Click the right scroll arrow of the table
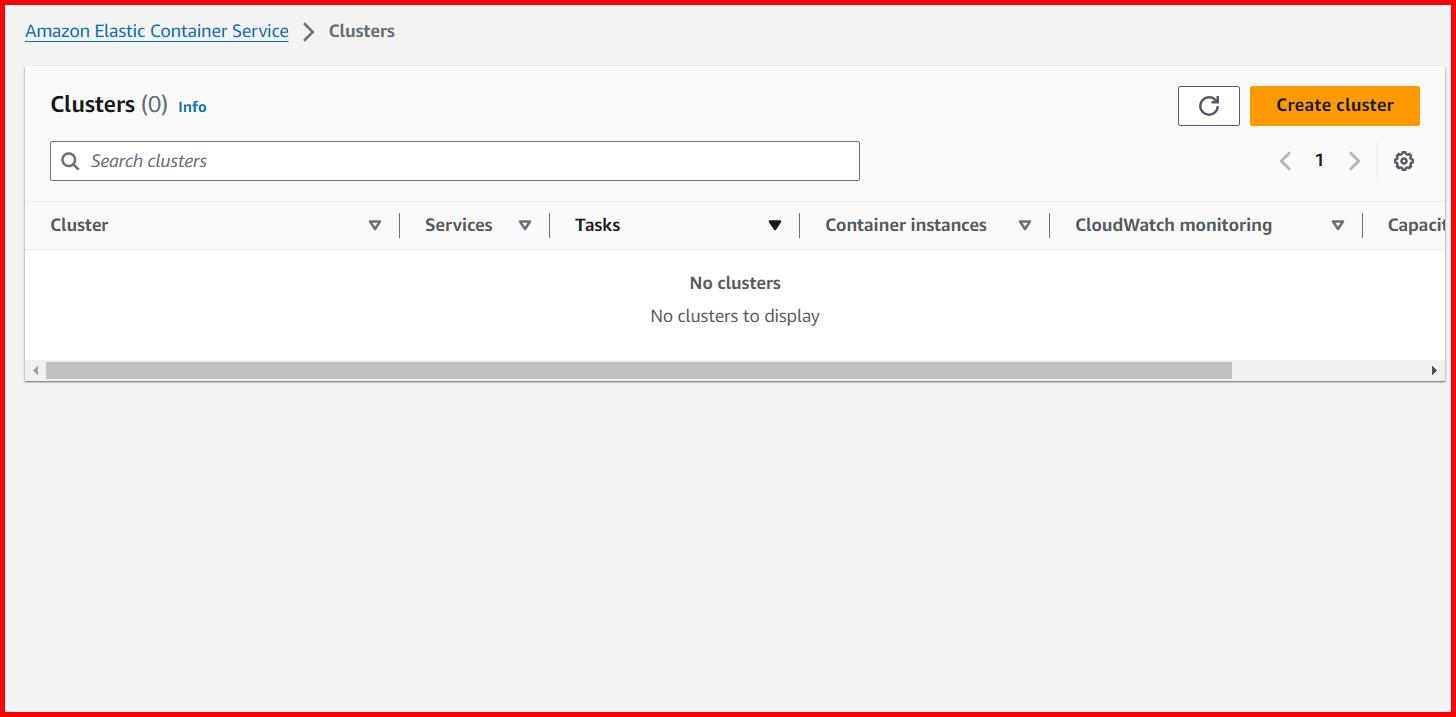Image resolution: width=1456 pixels, height=717 pixels. [x=1434, y=370]
